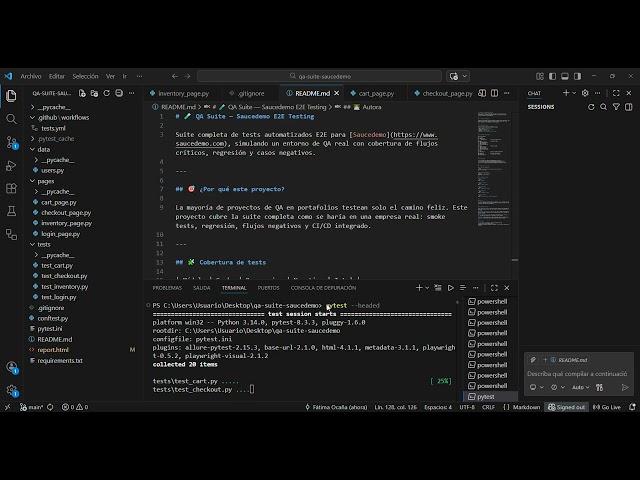Open conftest.py in the file tree
The image size is (640, 480).
[53, 318]
